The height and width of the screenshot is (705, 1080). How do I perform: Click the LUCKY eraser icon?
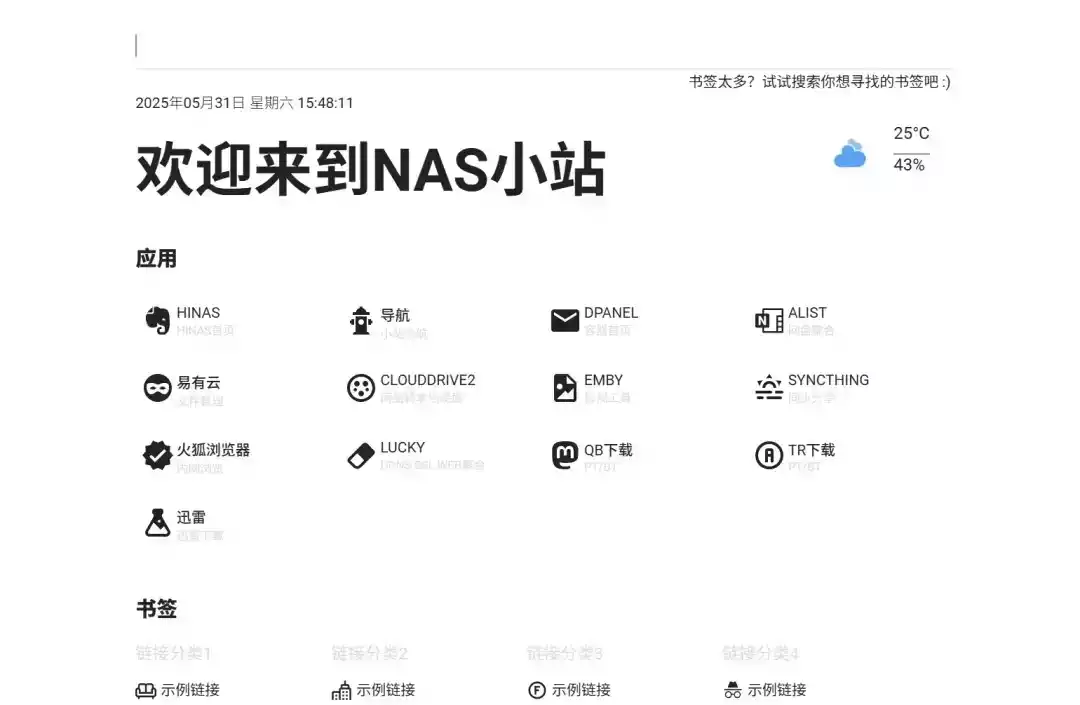pos(361,455)
